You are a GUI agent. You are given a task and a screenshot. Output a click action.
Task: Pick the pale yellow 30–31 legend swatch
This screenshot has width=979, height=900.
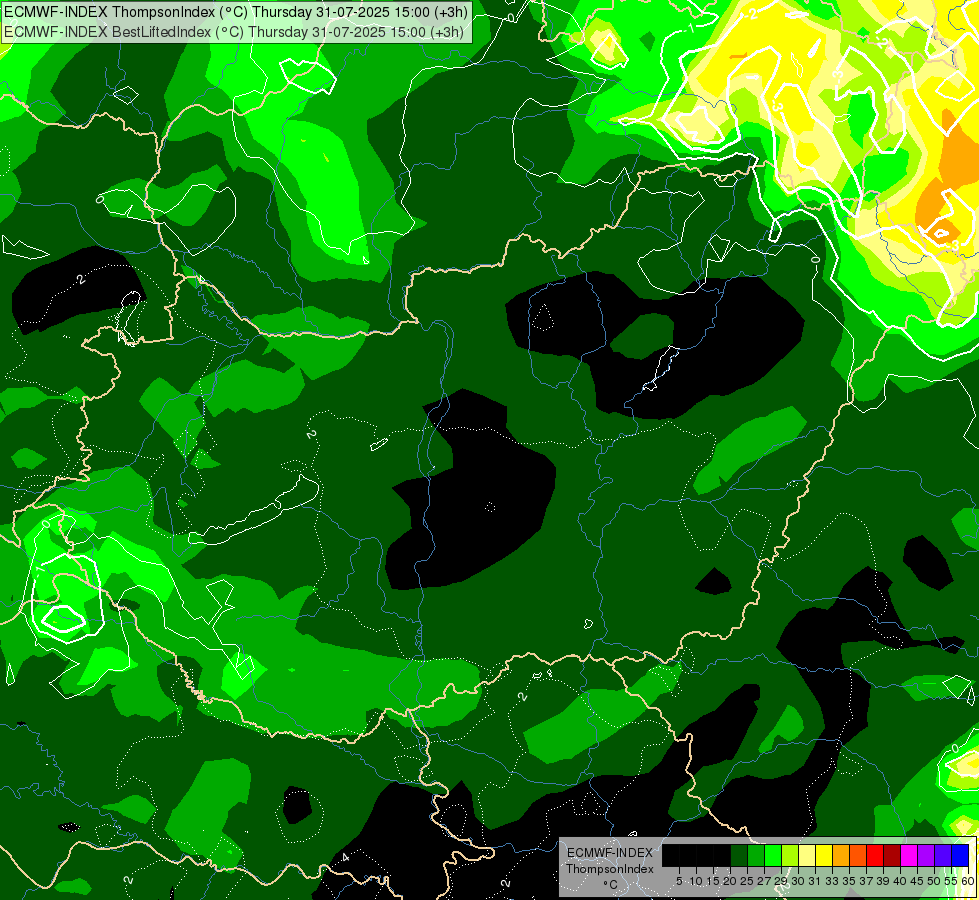(807, 855)
